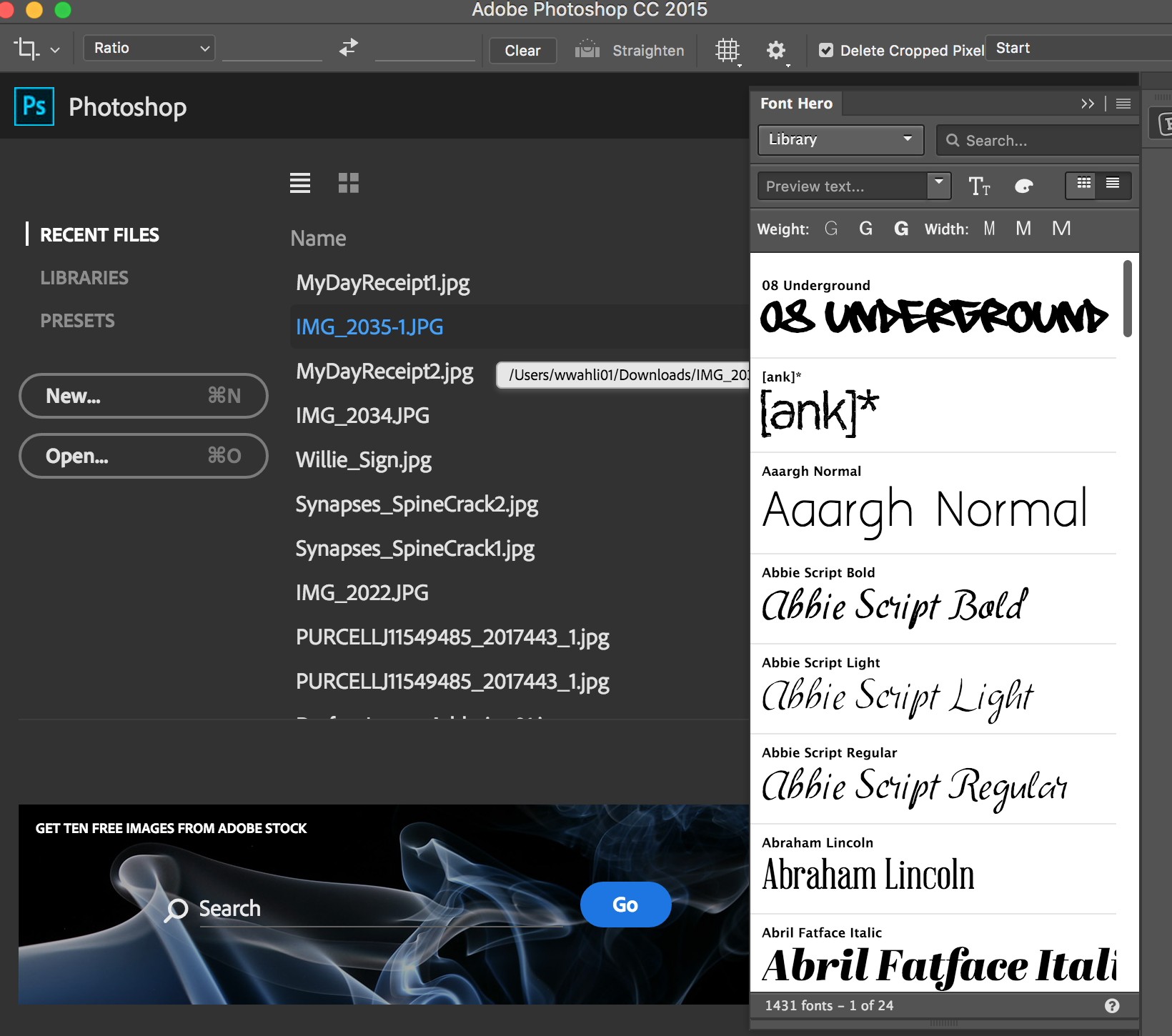Open the PRESETS section
Image resolution: width=1172 pixels, height=1036 pixels.
(x=77, y=321)
